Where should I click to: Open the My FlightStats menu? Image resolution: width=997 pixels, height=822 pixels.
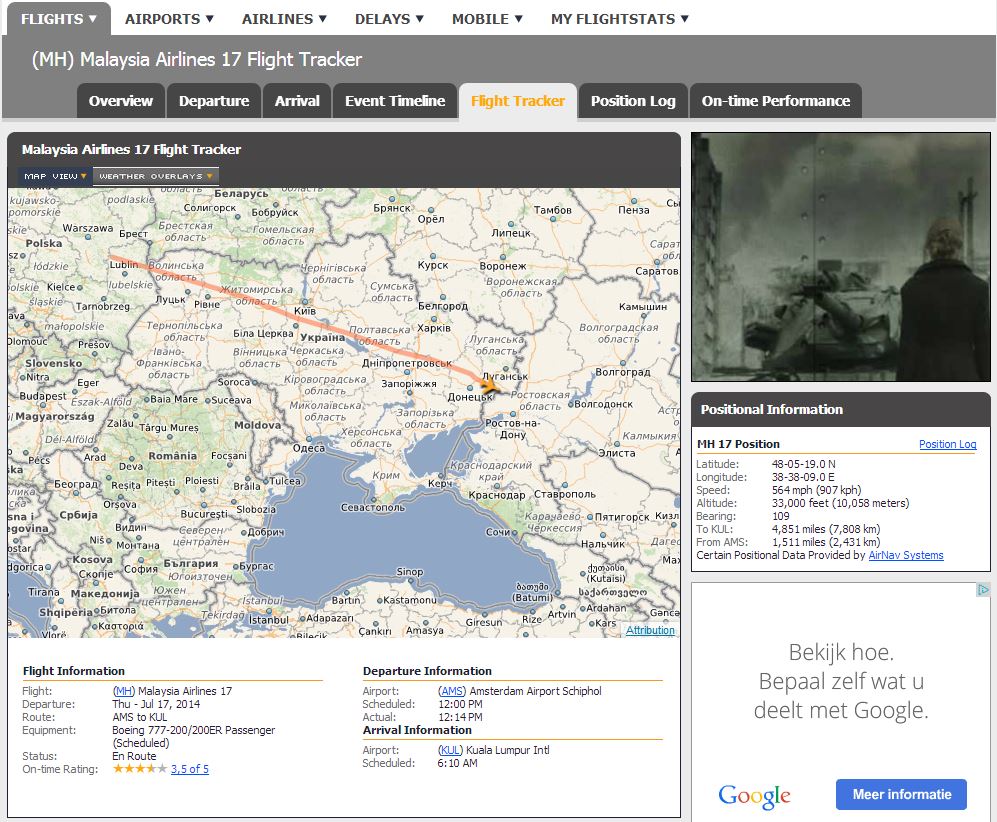[x=619, y=18]
